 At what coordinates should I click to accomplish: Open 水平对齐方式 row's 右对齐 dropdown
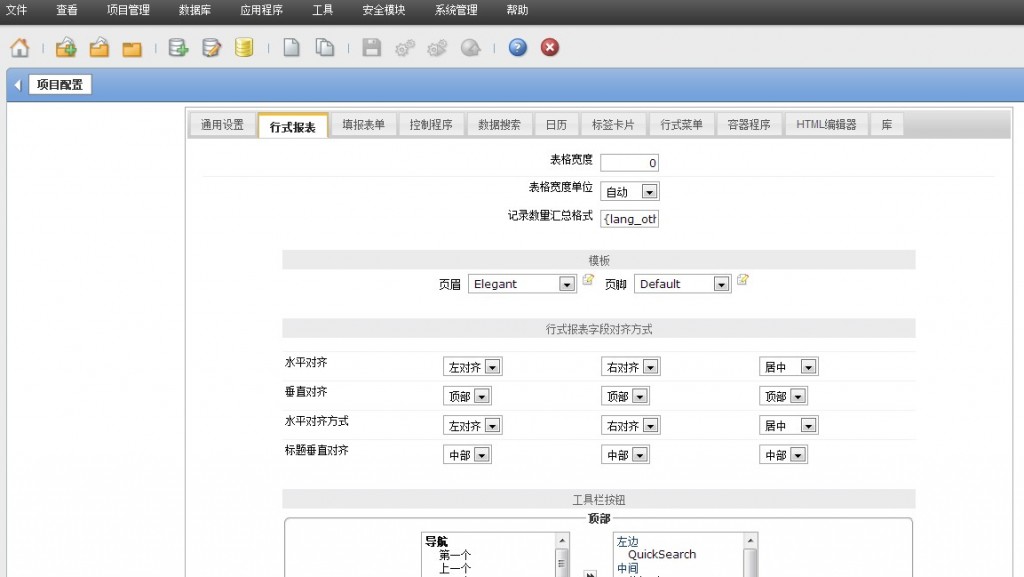(x=630, y=426)
